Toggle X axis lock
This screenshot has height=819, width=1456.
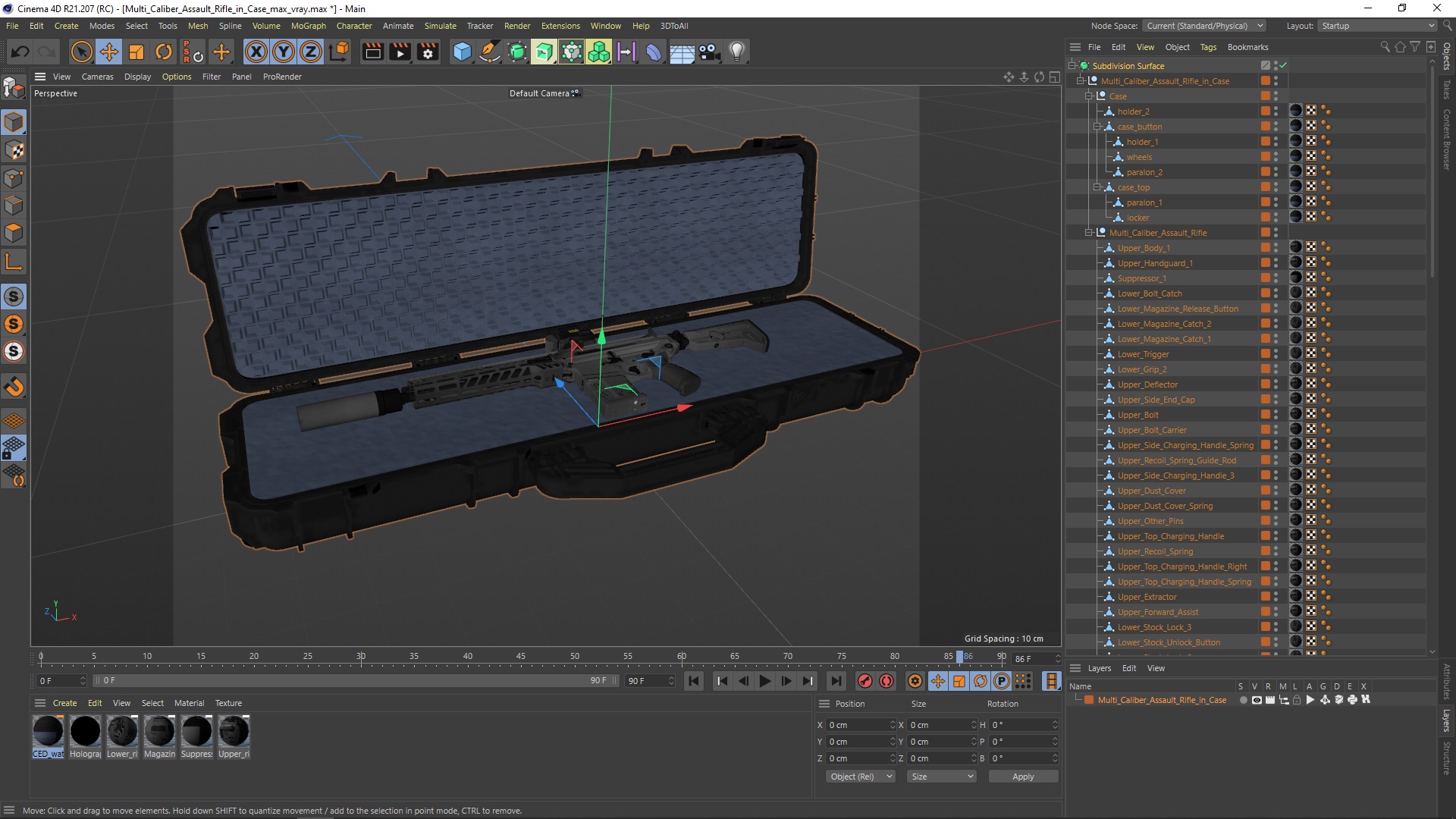[x=256, y=52]
